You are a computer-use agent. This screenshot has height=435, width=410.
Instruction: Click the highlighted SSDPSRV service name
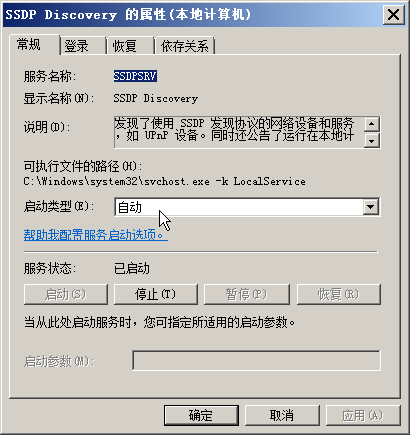135,76
